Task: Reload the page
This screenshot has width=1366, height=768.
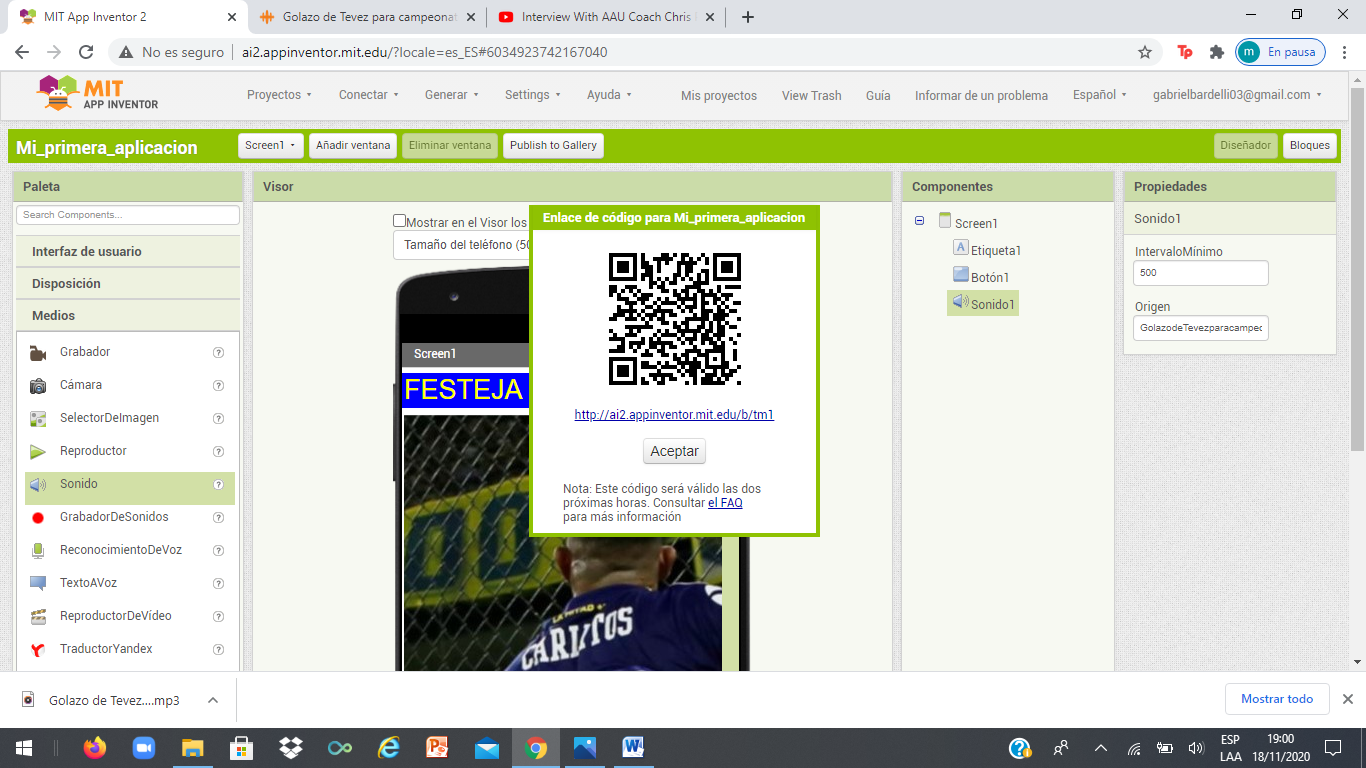Action: tap(86, 52)
